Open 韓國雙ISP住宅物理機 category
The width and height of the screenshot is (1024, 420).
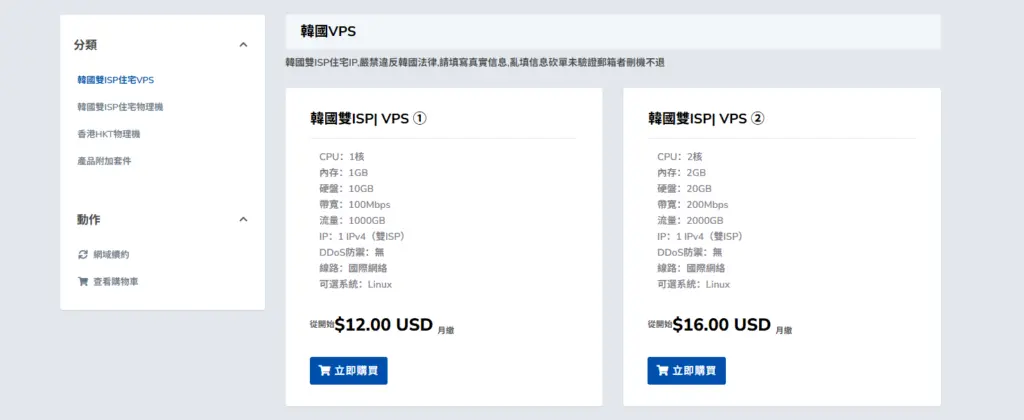coord(120,106)
